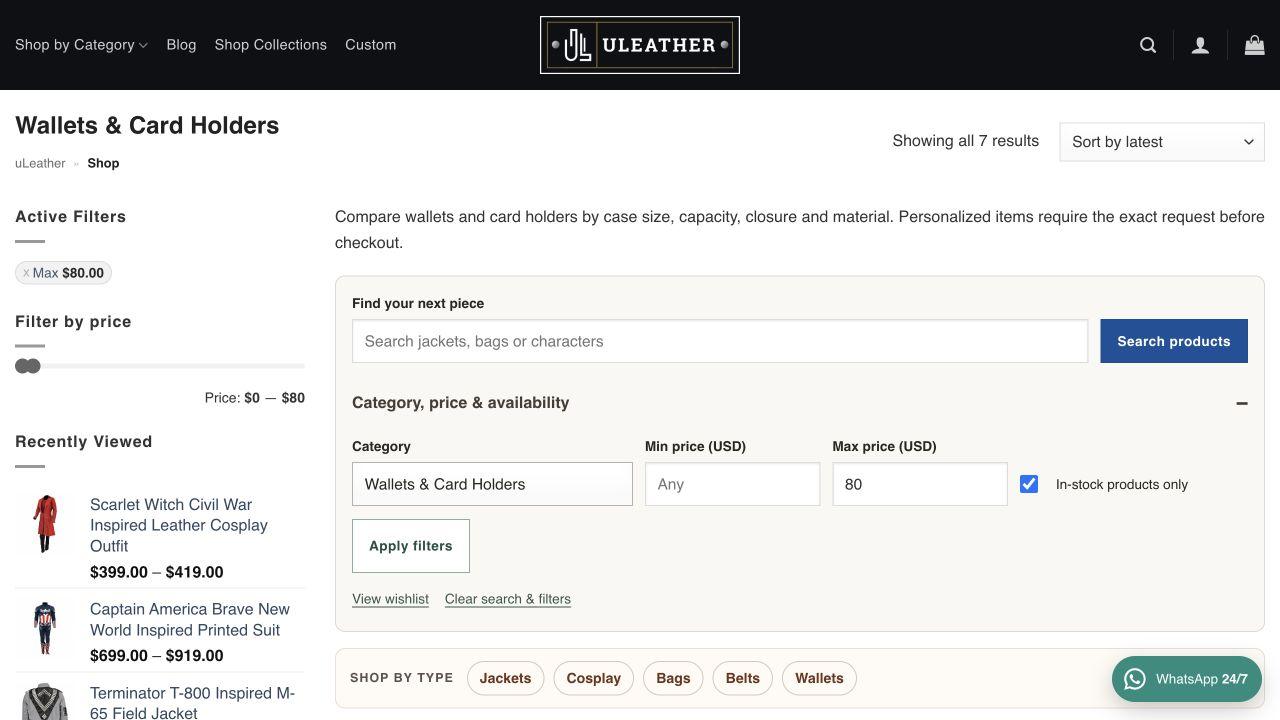Open Captain America Brave New World suit thumbnail
Screen dimensions: 1280x720
point(45,627)
